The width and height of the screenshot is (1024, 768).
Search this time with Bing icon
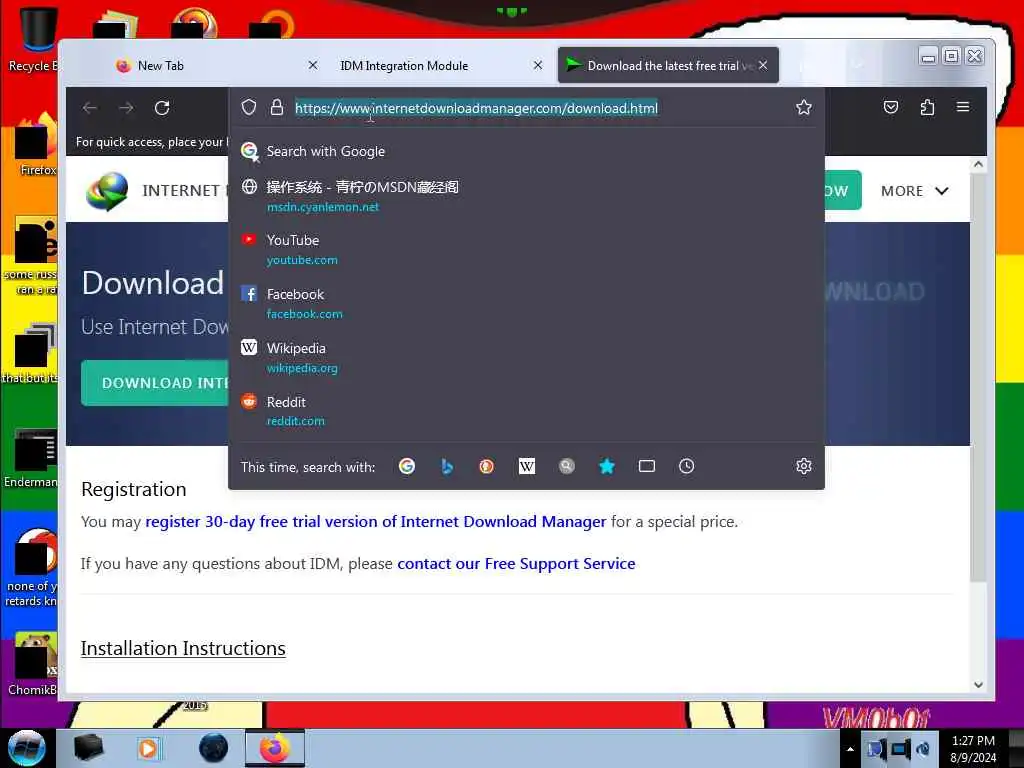click(x=447, y=466)
